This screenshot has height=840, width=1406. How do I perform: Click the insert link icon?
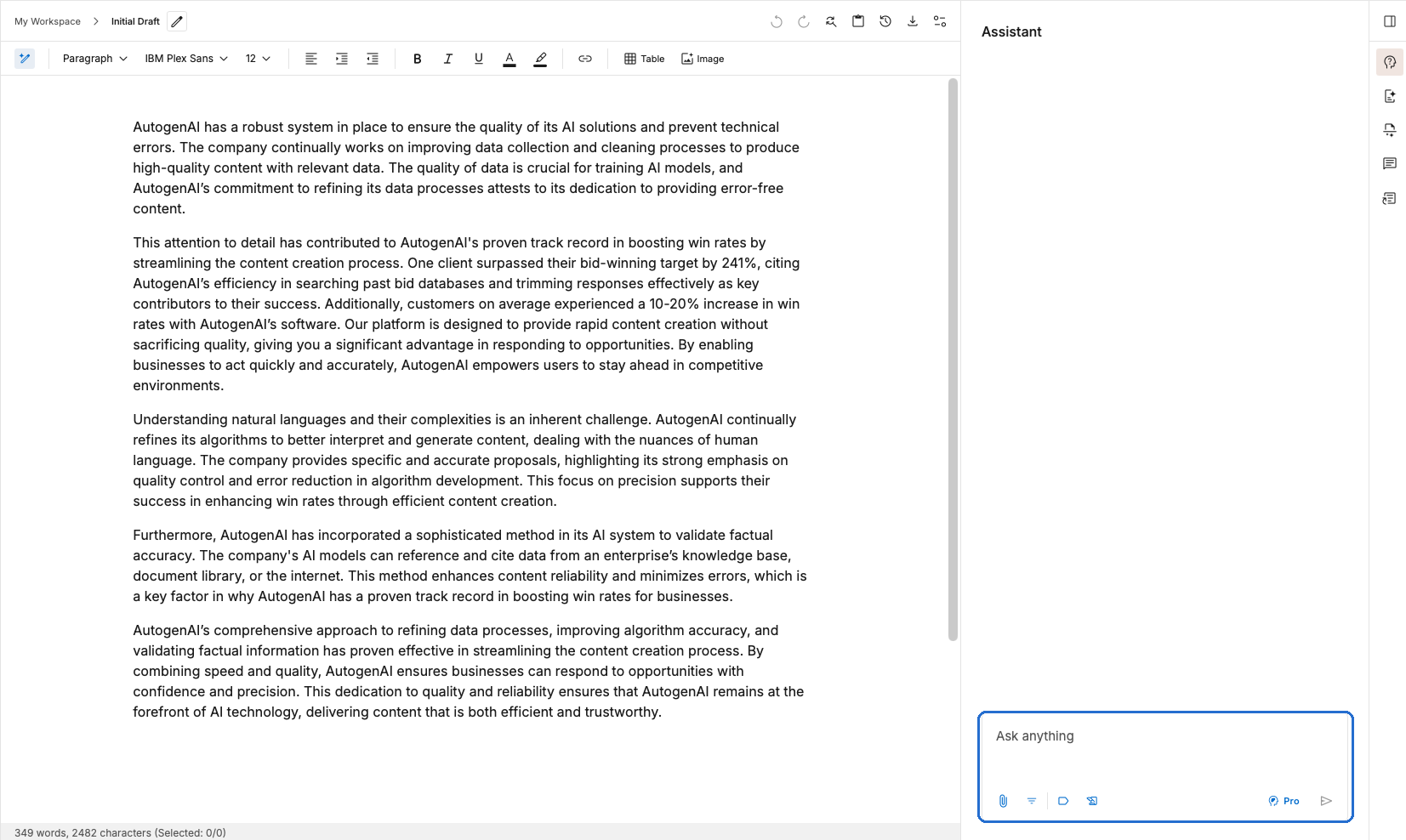(585, 59)
